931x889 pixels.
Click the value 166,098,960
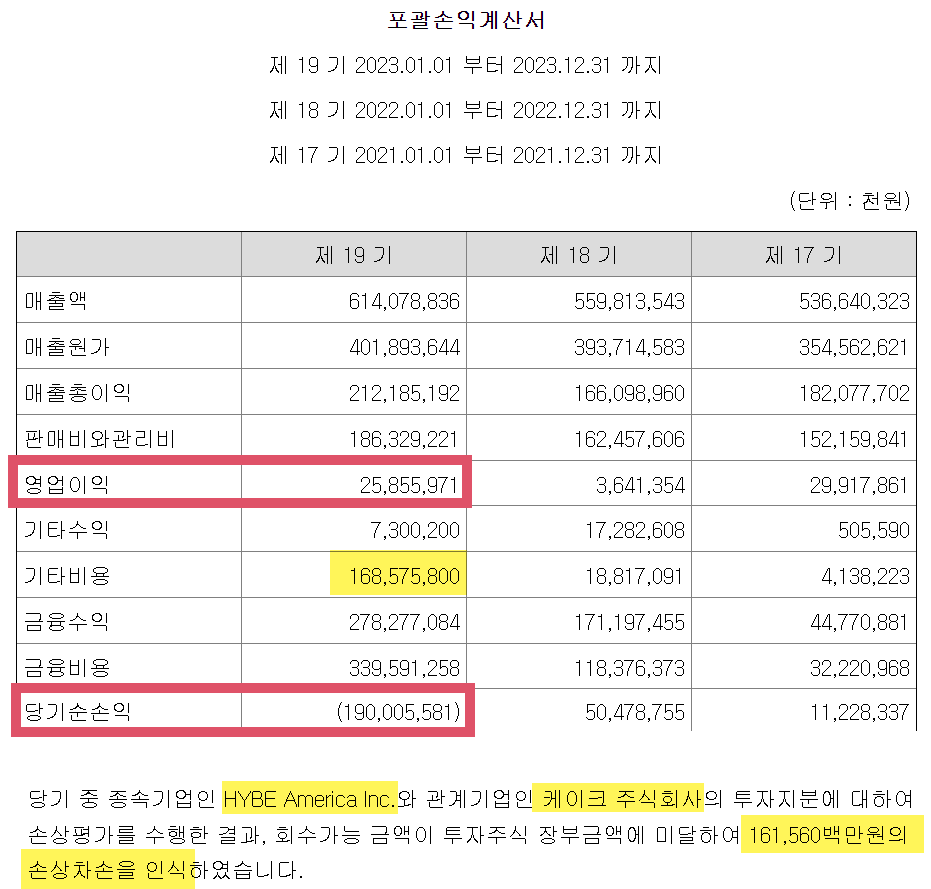point(629,393)
